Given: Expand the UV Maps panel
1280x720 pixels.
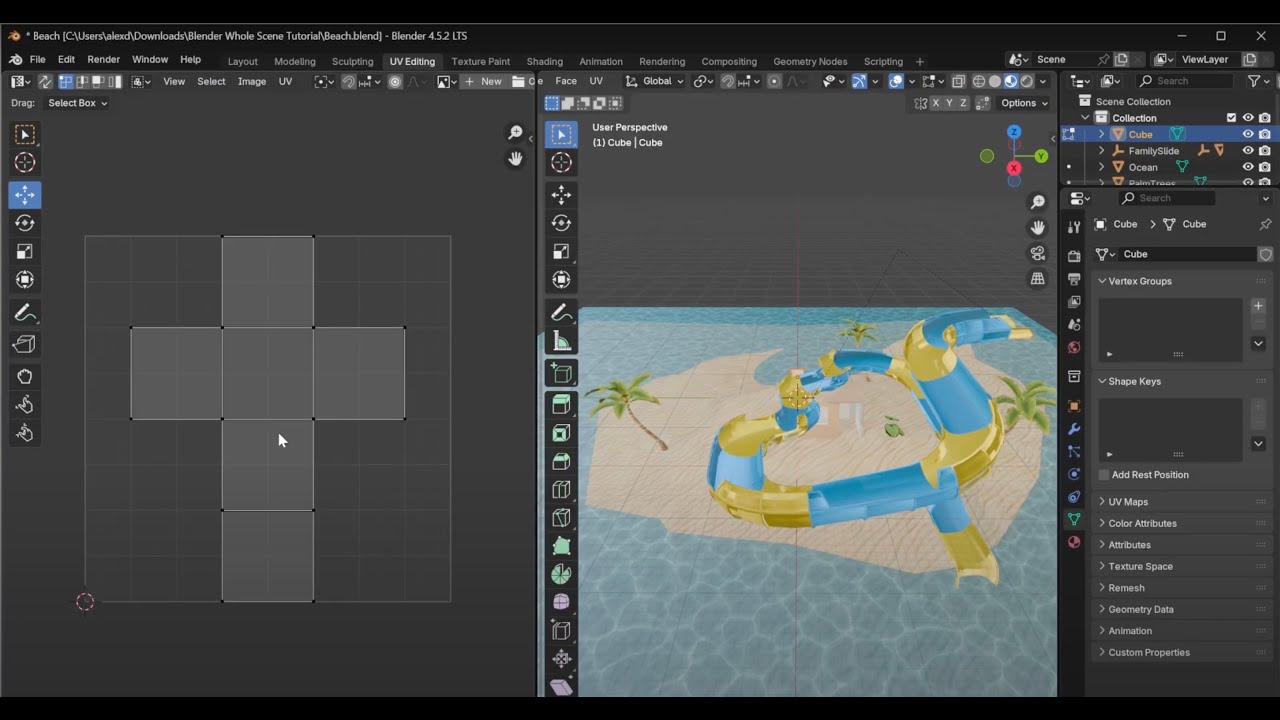Looking at the screenshot, I should (1128, 502).
